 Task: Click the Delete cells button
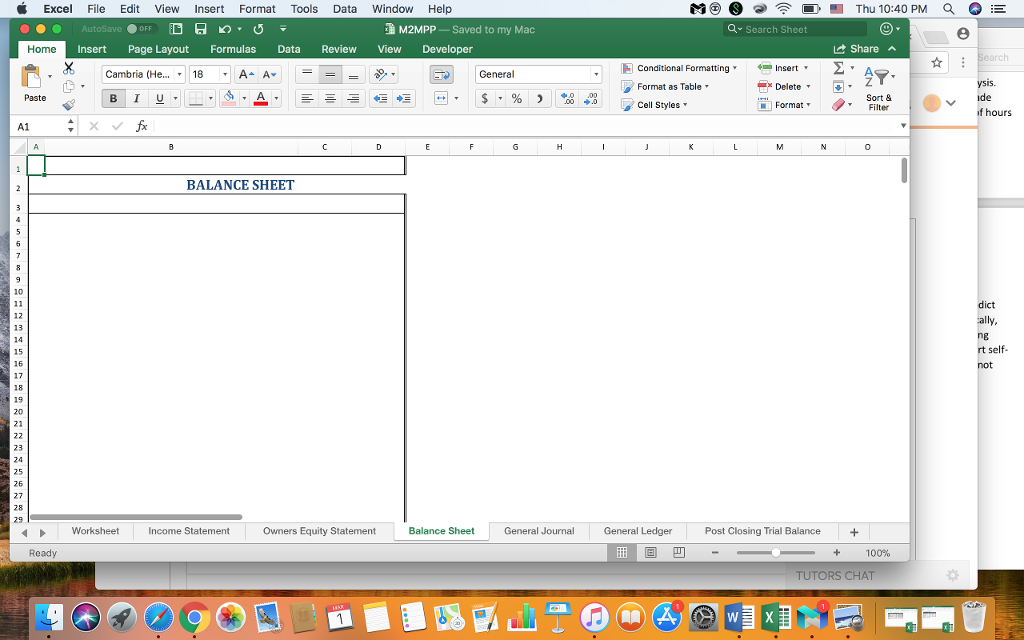[784, 86]
